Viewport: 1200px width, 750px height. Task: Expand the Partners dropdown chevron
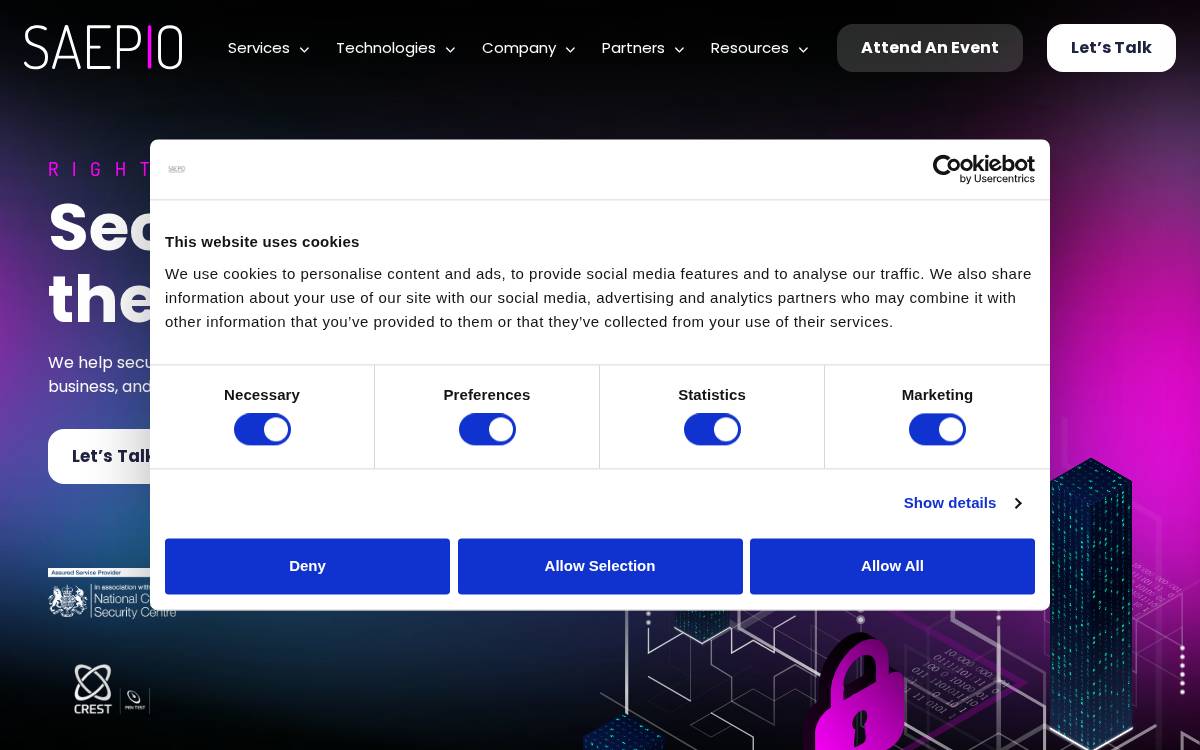(679, 49)
